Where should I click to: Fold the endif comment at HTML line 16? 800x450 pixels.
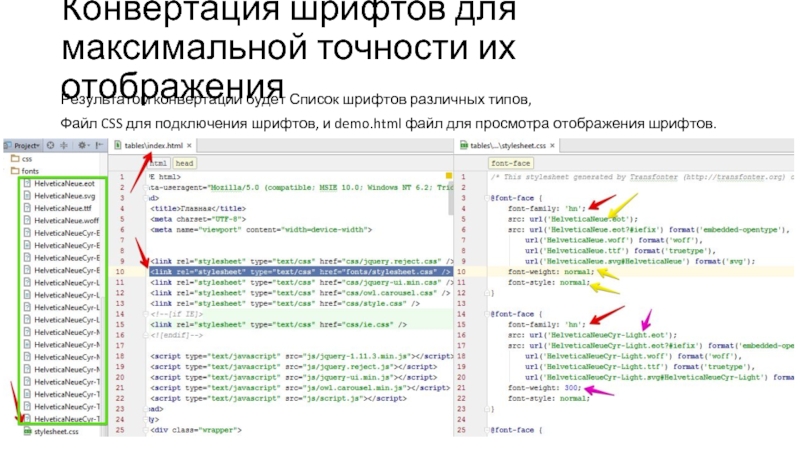(x=146, y=335)
